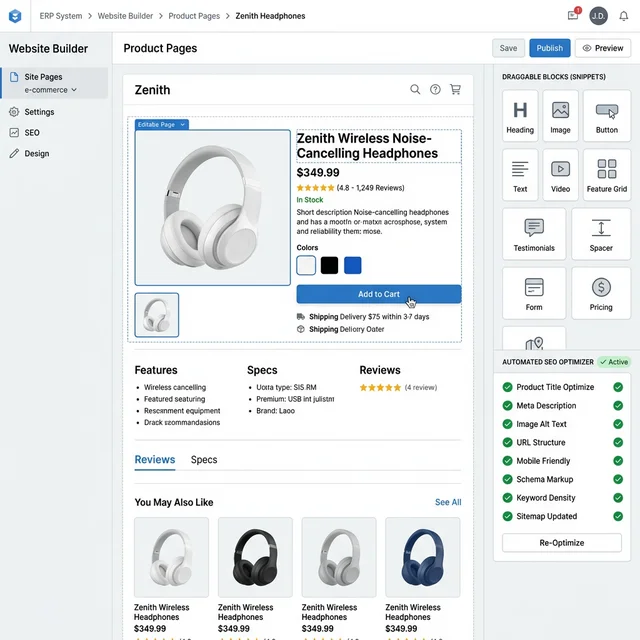Select the Text block snippet
Viewport: 640px width, 640px height.
[x=520, y=175]
